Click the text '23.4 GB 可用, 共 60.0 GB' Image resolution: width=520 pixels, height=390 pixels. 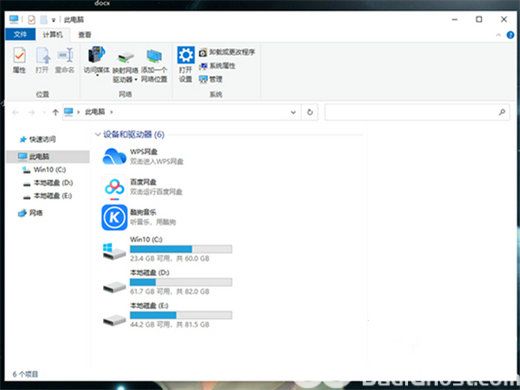(x=170, y=259)
